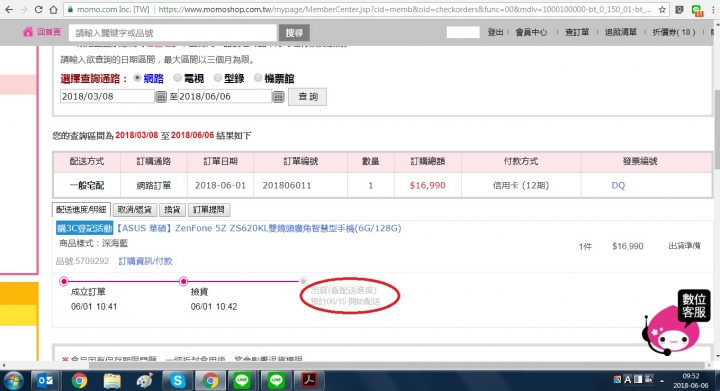
Task: Click the browser forward arrow
Action: click(x=23, y=9)
